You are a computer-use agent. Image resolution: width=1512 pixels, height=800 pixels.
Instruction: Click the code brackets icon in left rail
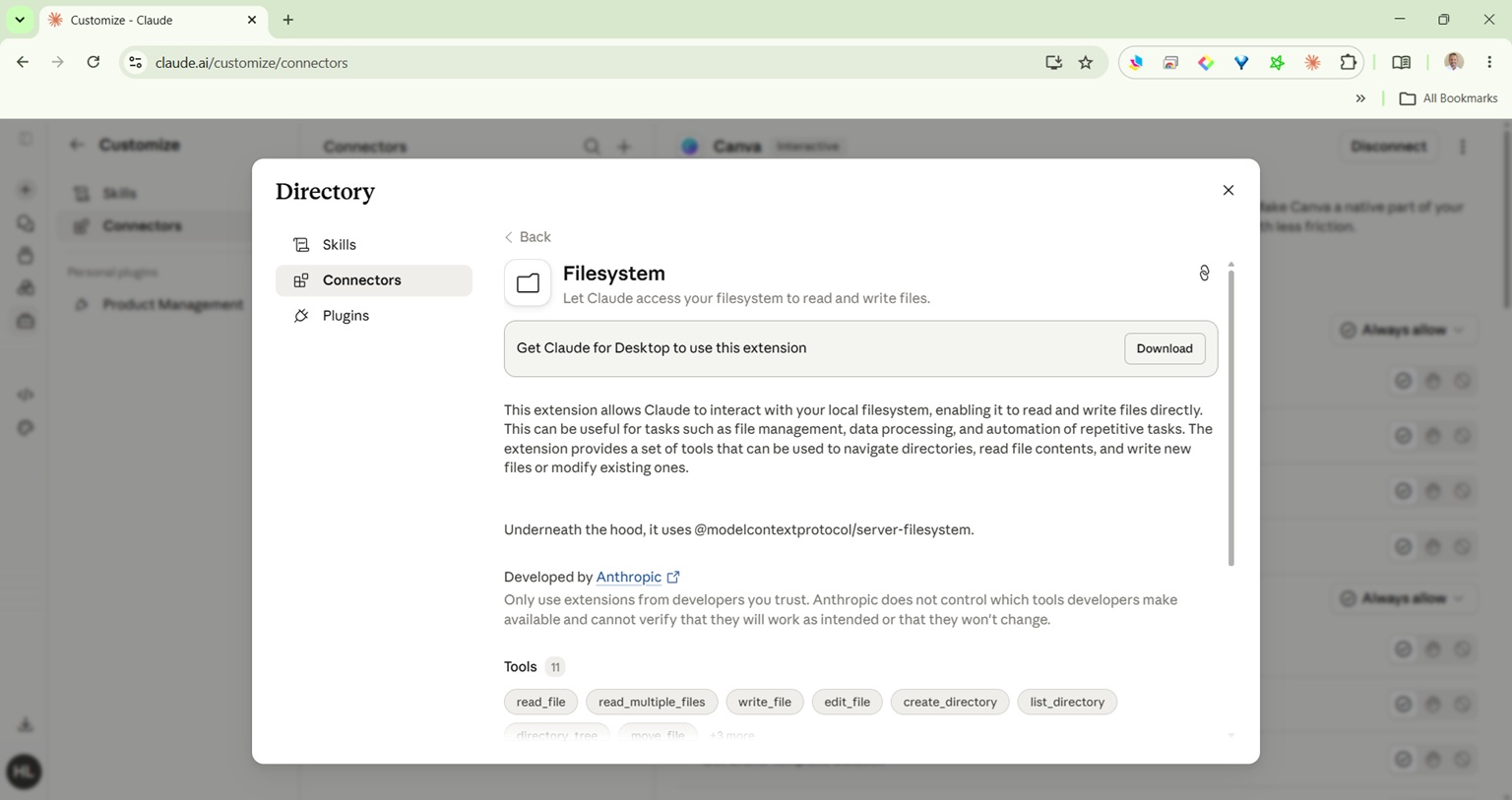26,395
